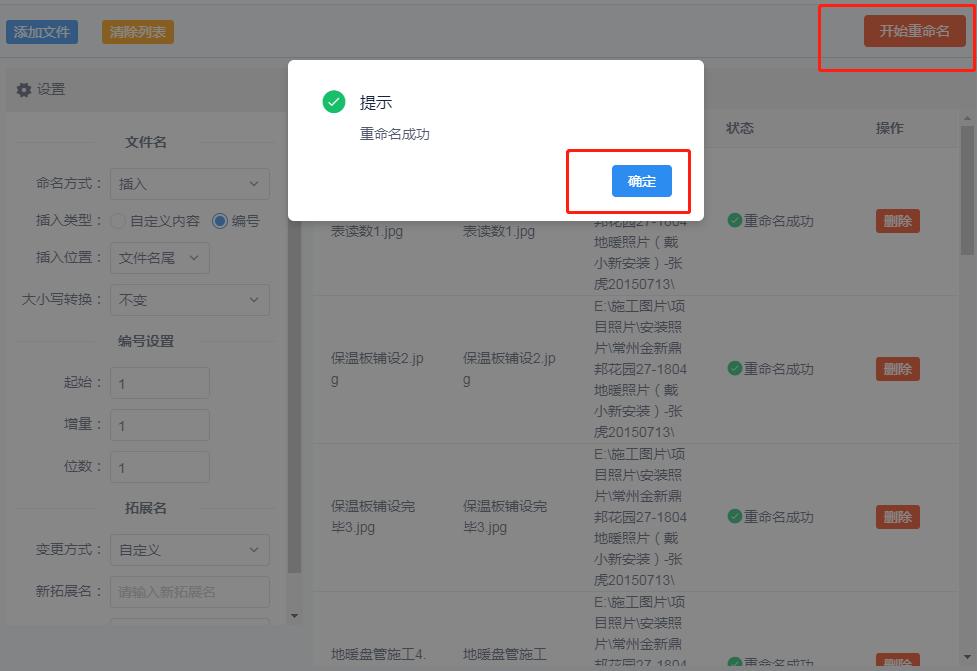
Task: Remove 保温板铺设2.jpg via 删除 button
Action: pyautogui.click(x=897, y=368)
